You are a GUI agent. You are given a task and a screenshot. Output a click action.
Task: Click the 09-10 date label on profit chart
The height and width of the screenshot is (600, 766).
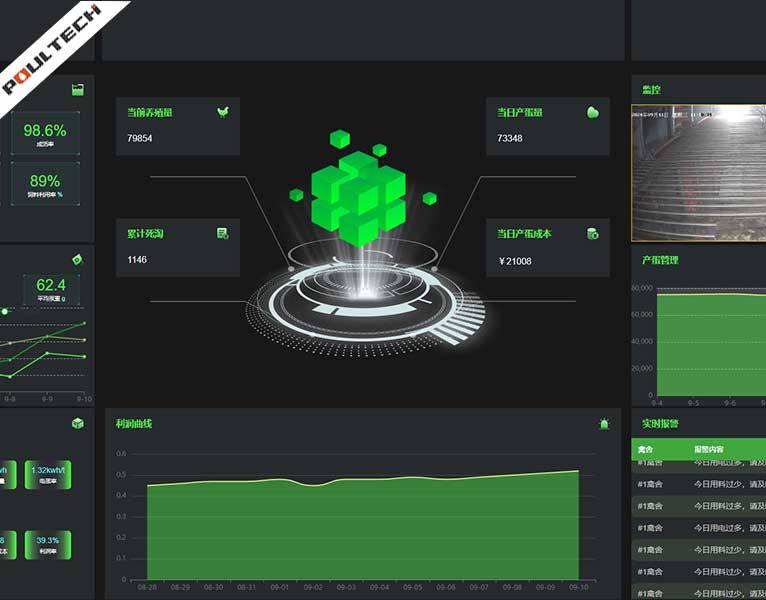[x=578, y=587]
